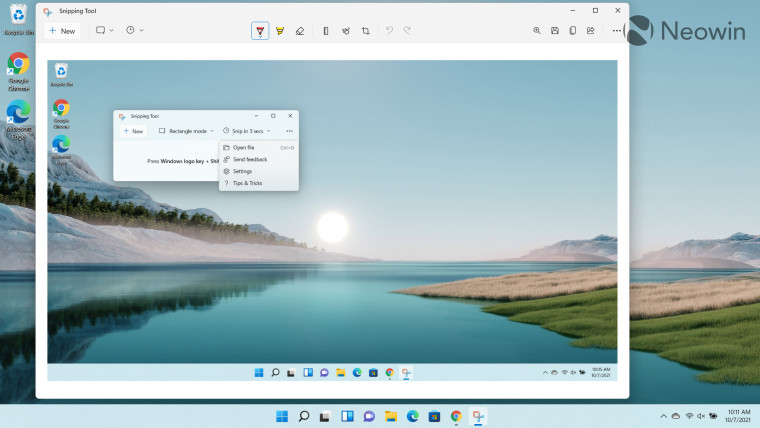The image size is (760, 428).
Task: Choose the Eraser tool
Action: [x=300, y=31]
